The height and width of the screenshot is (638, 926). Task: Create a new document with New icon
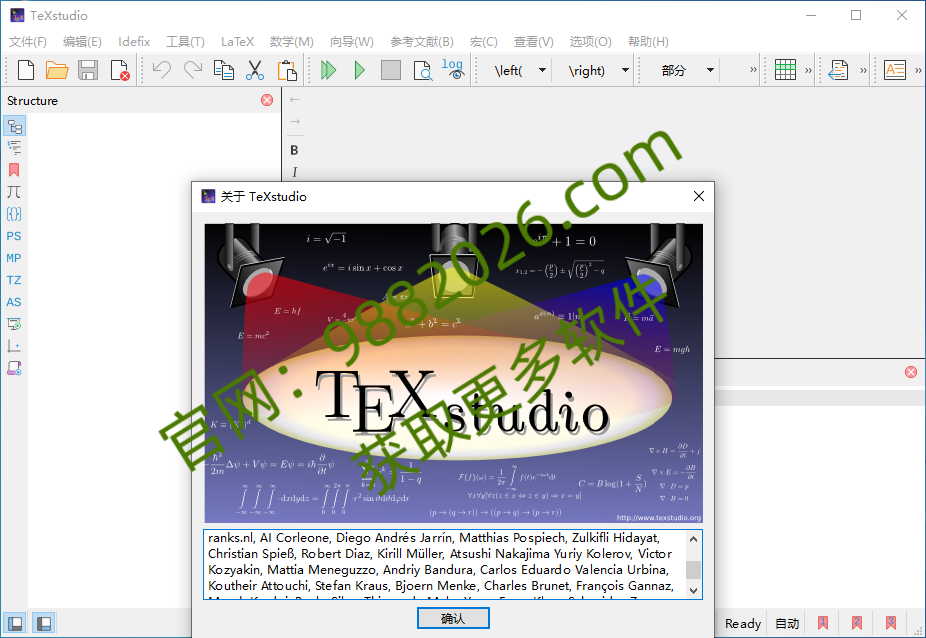tap(26, 70)
